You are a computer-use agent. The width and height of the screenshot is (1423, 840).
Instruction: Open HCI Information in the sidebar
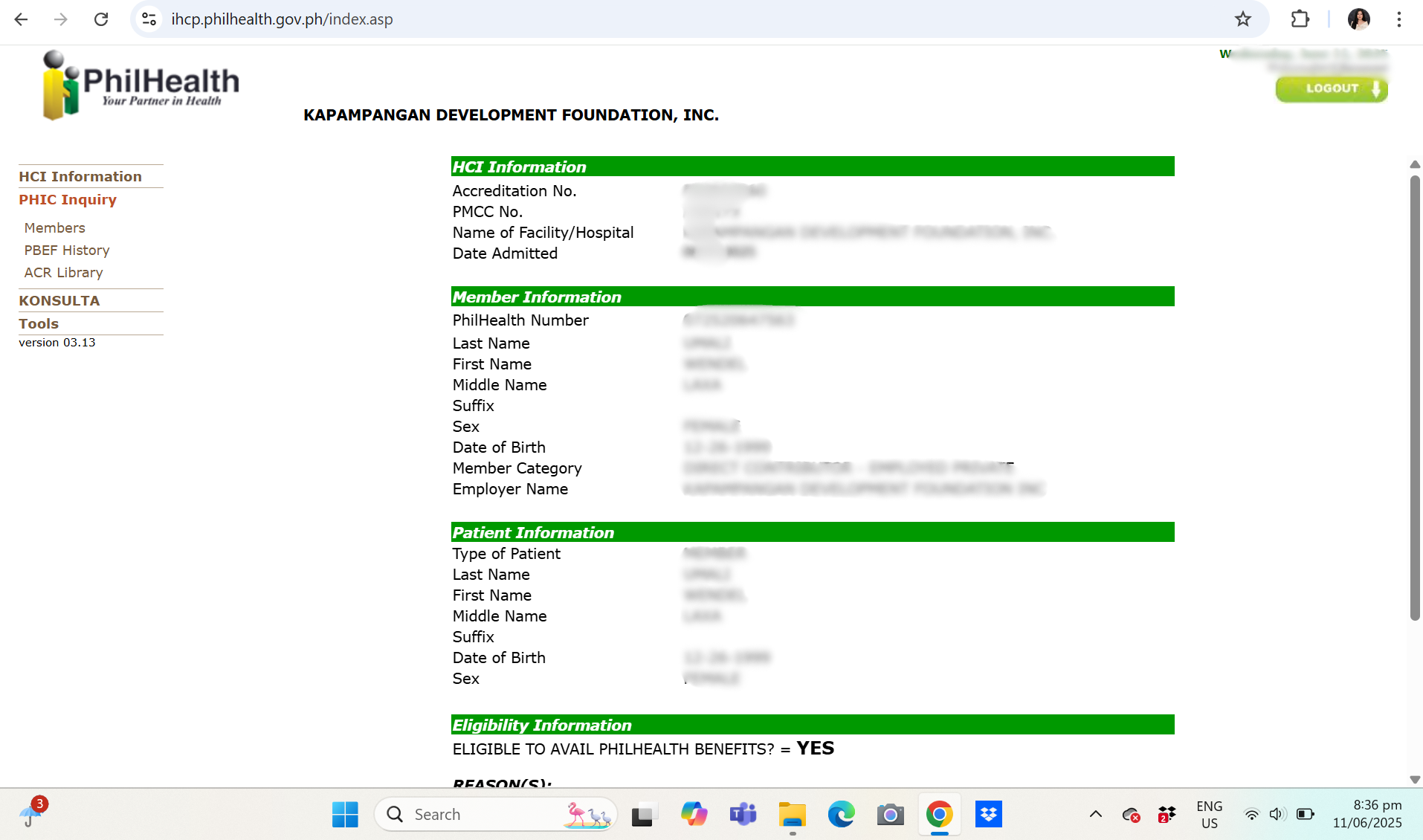tap(80, 176)
